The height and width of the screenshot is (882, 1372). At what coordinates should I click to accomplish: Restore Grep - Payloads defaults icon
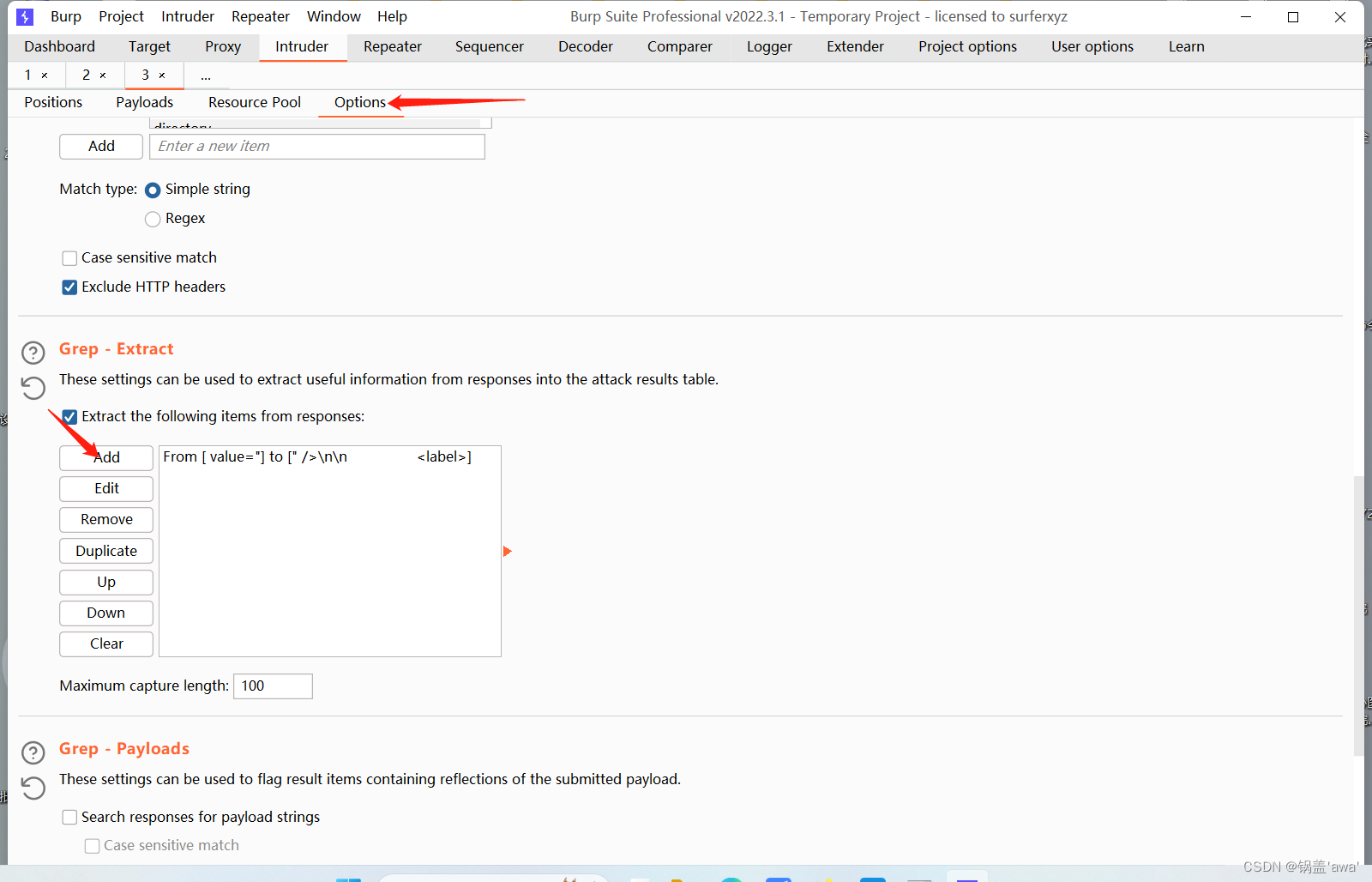(x=33, y=788)
